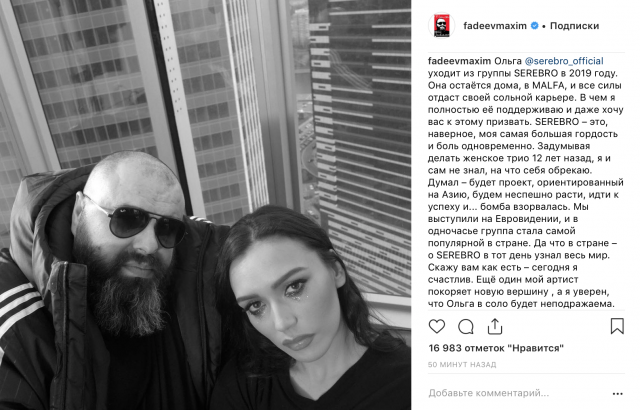Viewport: 640px width, 410px height.
Task: View the 16 983 likes list
Action: [x=496, y=348]
